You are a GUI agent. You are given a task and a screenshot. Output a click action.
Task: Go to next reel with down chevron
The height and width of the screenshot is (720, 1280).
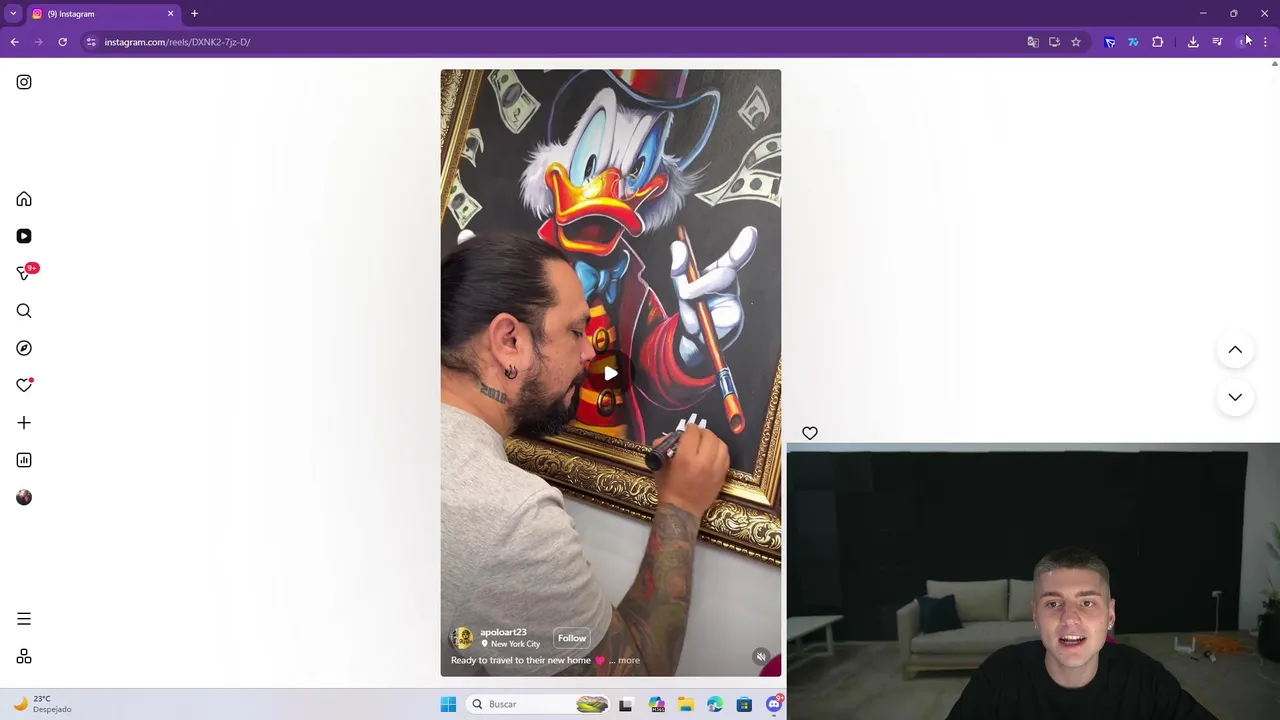click(1235, 397)
